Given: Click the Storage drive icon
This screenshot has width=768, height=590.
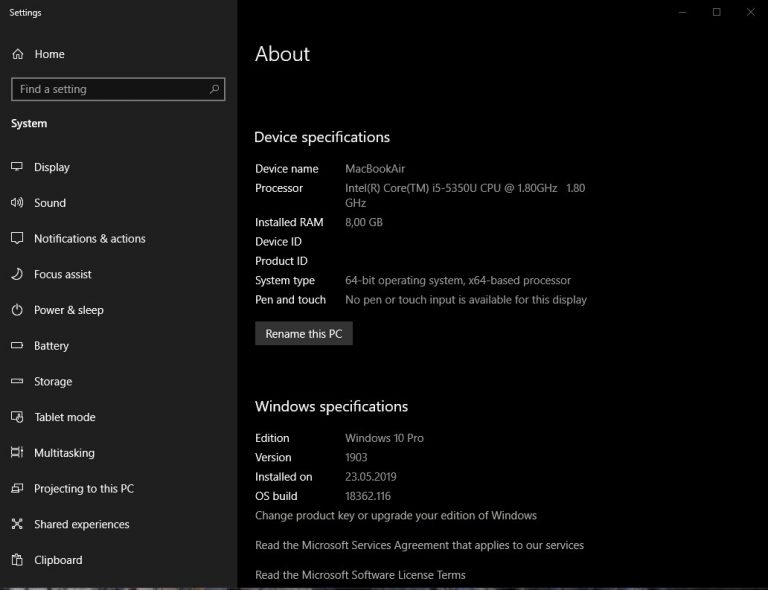Looking at the screenshot, I should tap(17, 381).
